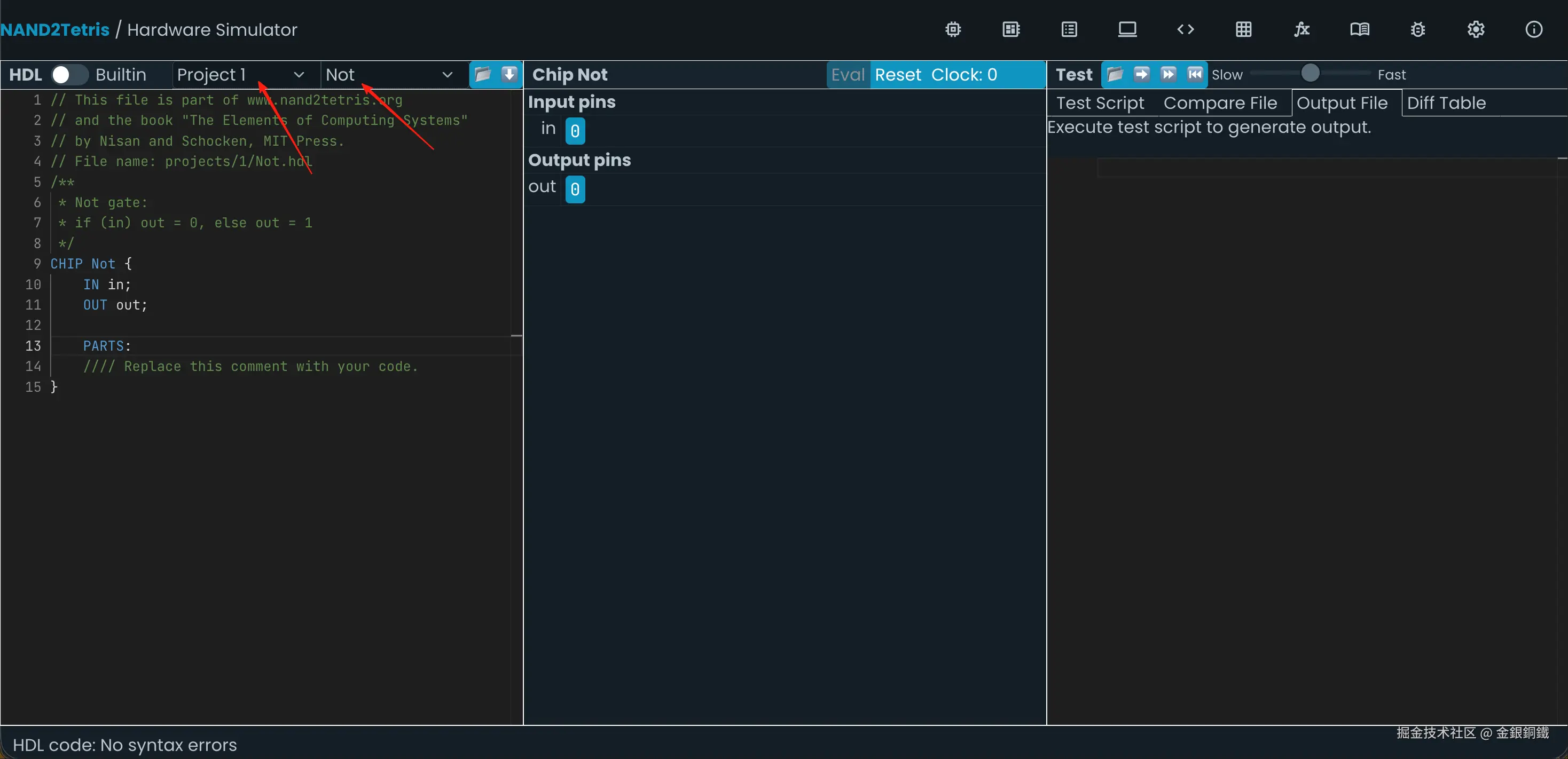Image resolution: width=1568 pixels, height=759 pixels.
Task: Switch to the Test Script tab
Action: pyautogui.click(x=1100, y=104)
